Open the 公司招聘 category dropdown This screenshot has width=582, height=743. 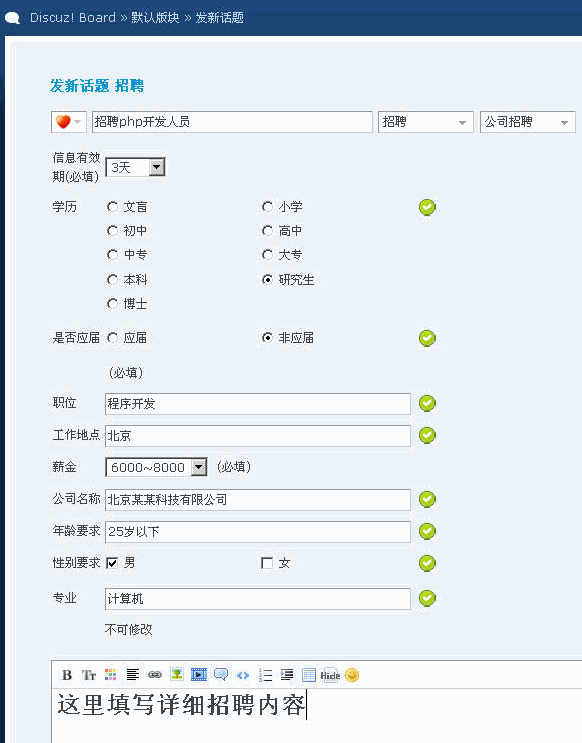527,122
